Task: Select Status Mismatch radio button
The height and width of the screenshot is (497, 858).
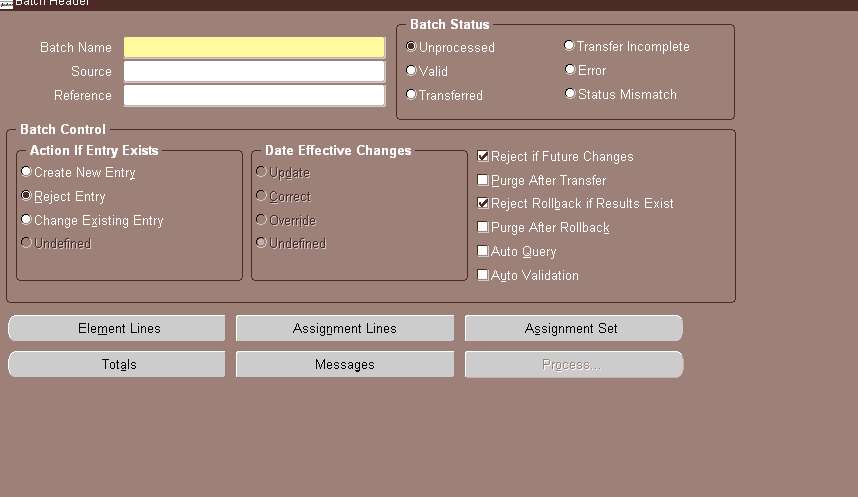Action: click(570, 94)
